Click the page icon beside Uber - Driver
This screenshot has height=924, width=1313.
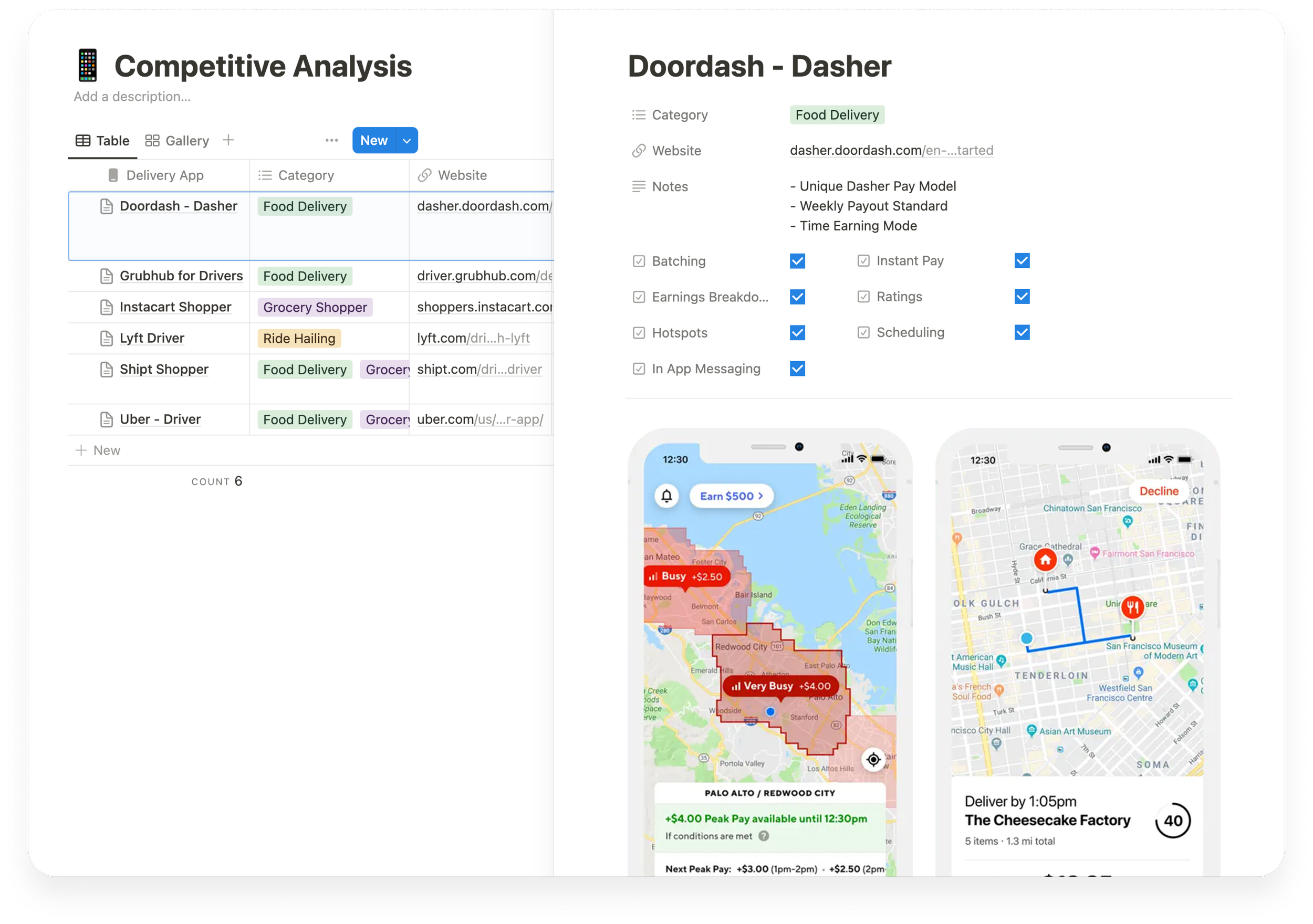[x=107, y=419]
